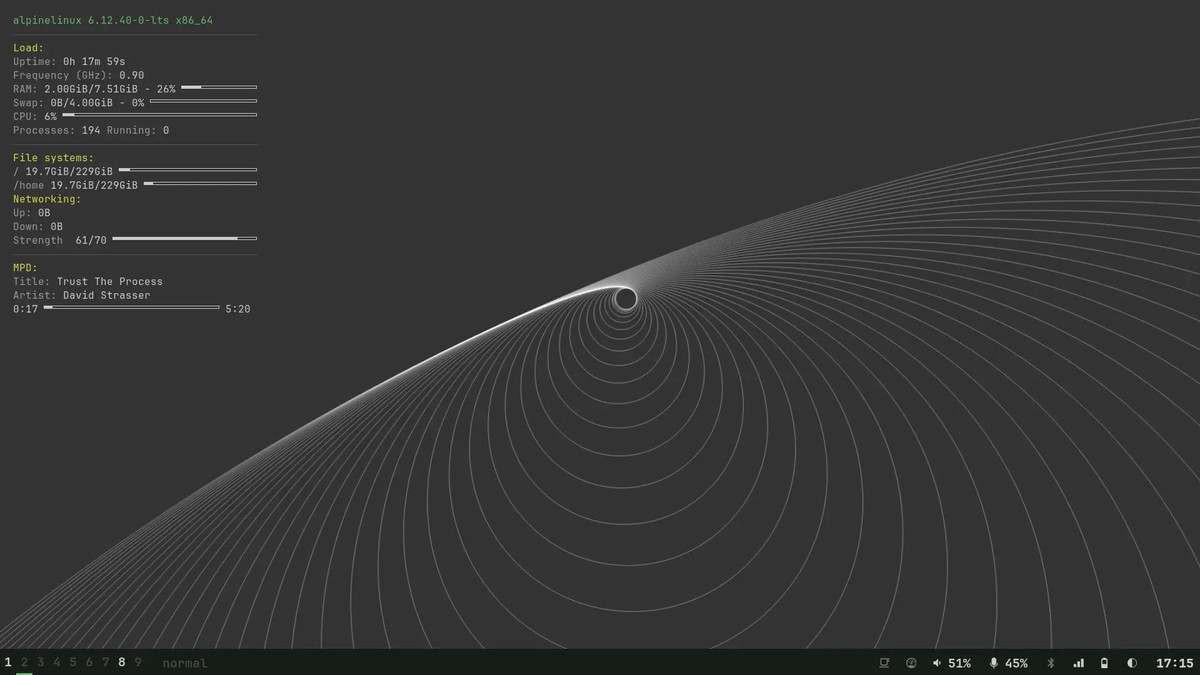Switch to workspace tag 9

[x=138, y=662]
